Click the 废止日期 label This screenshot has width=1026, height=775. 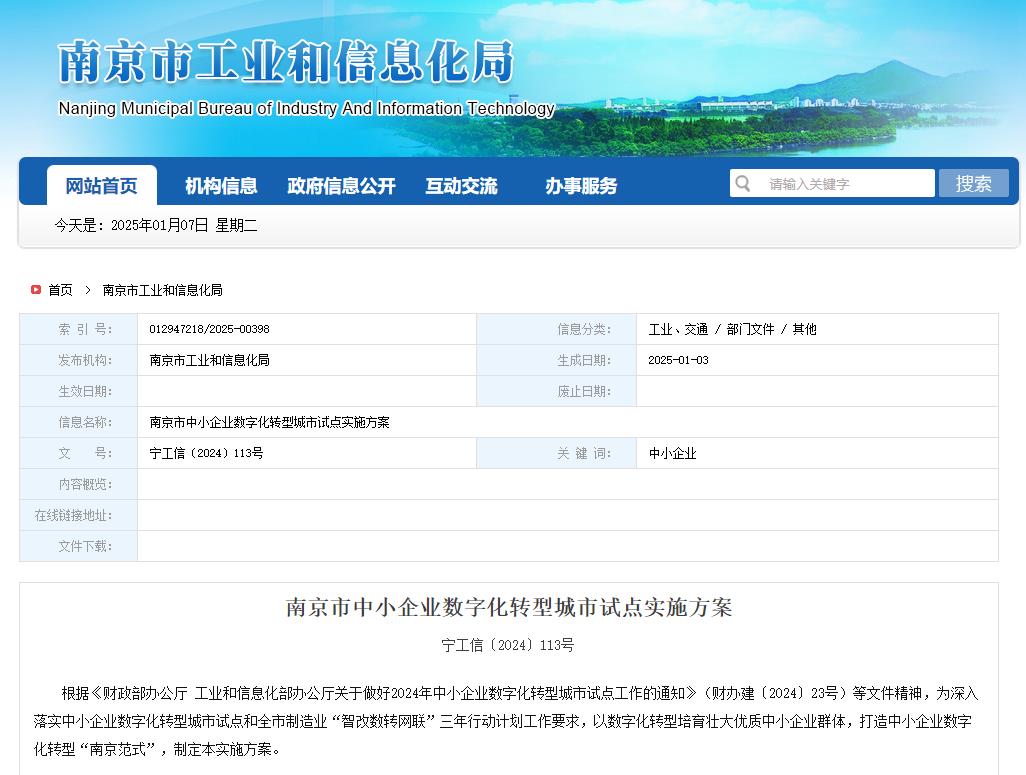coord(584,391)
